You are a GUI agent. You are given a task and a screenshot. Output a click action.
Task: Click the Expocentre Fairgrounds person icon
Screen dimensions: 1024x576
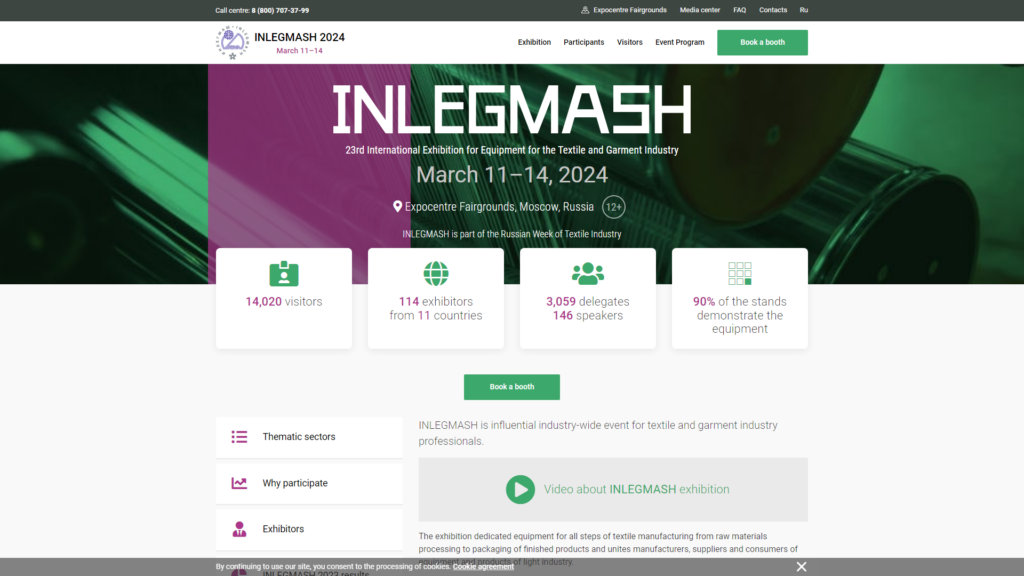585,10
